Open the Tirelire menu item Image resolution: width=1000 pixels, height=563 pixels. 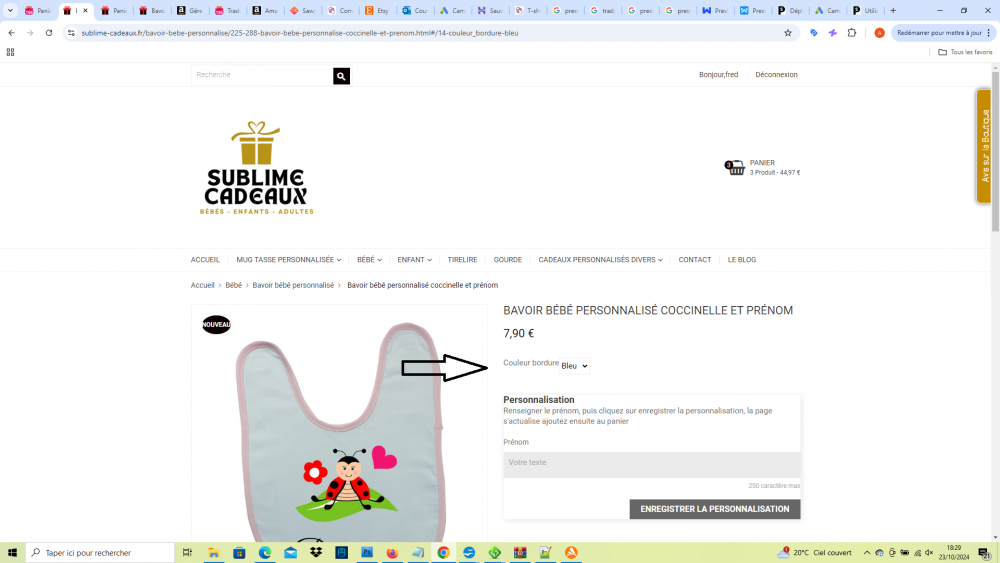pyautogui.click(x=462, y=260)
